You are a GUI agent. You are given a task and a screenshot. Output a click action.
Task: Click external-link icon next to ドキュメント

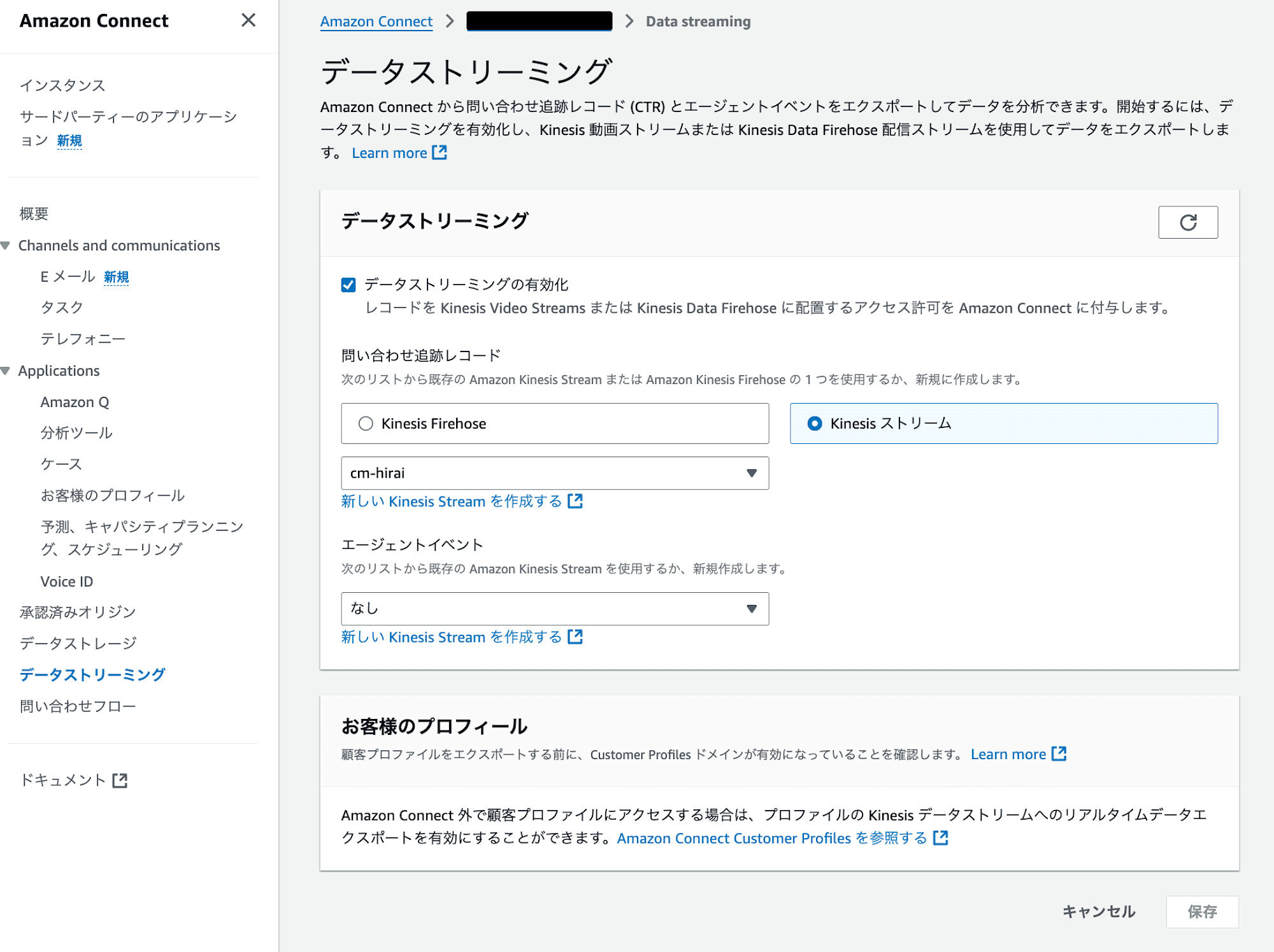pyautogui.click(x=120, y=781)
